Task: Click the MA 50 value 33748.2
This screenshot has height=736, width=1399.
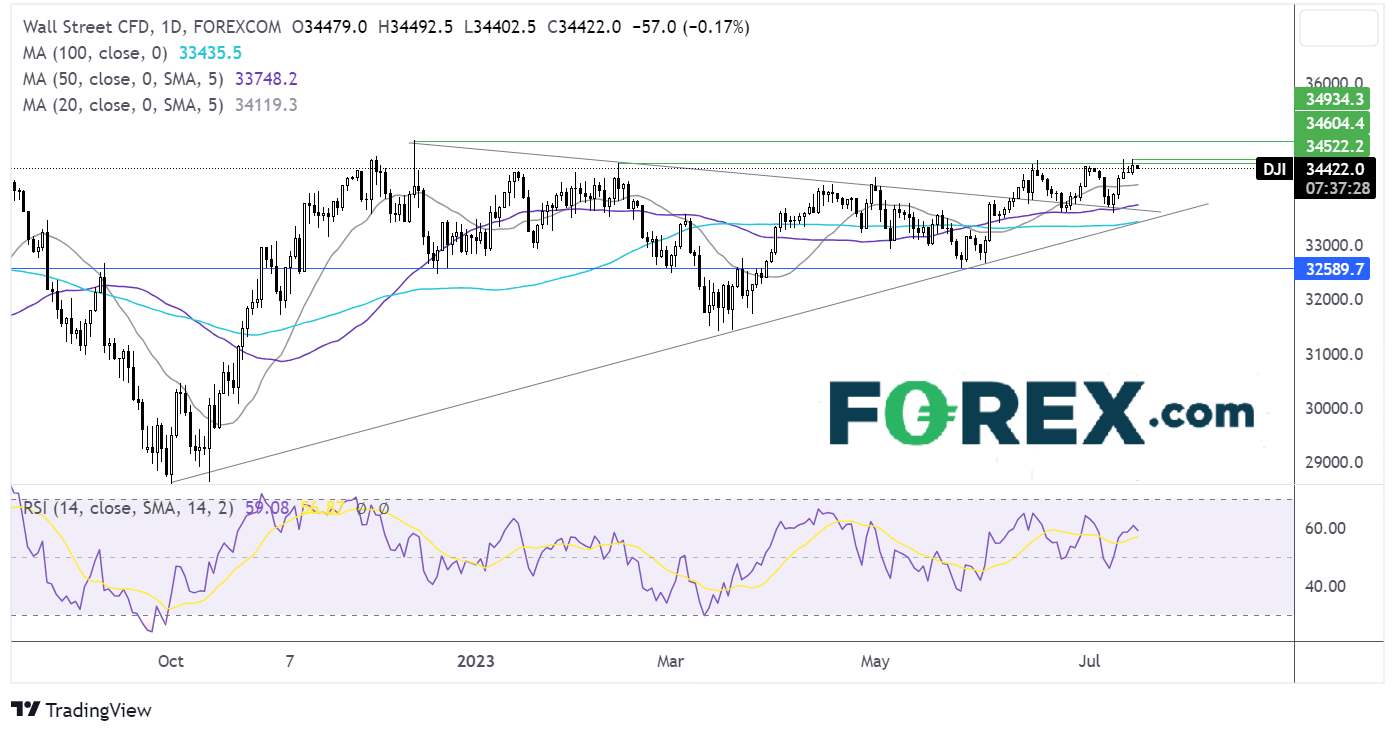Action: [x=266, y=79]
